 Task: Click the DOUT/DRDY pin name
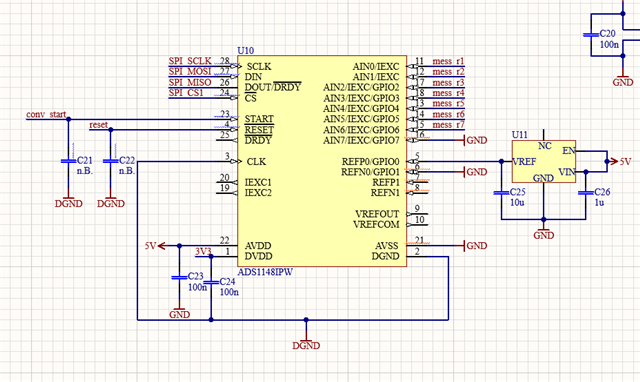click(x=273, y=87)
